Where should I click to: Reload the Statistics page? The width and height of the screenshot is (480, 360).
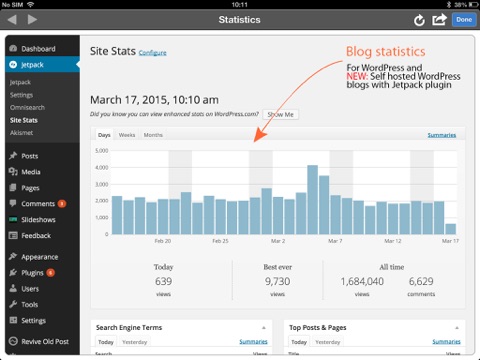(x=419, y=20)
